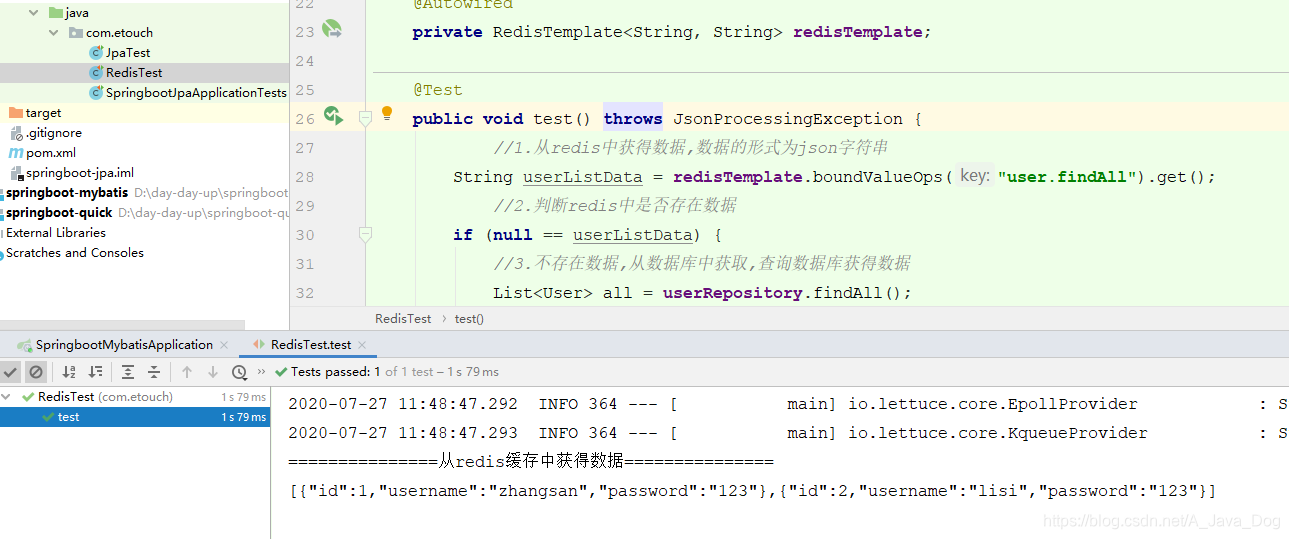Click the RedisTest class file icon
The image size is (1289, 539).
(96, 73)
